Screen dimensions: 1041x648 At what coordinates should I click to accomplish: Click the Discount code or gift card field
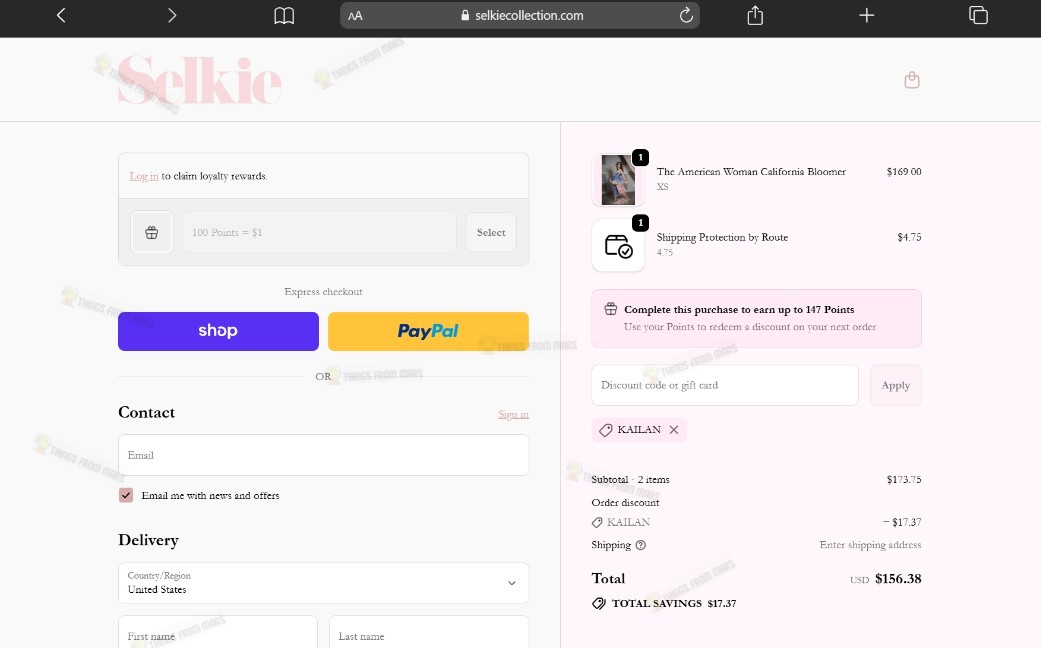pos(725,385)
